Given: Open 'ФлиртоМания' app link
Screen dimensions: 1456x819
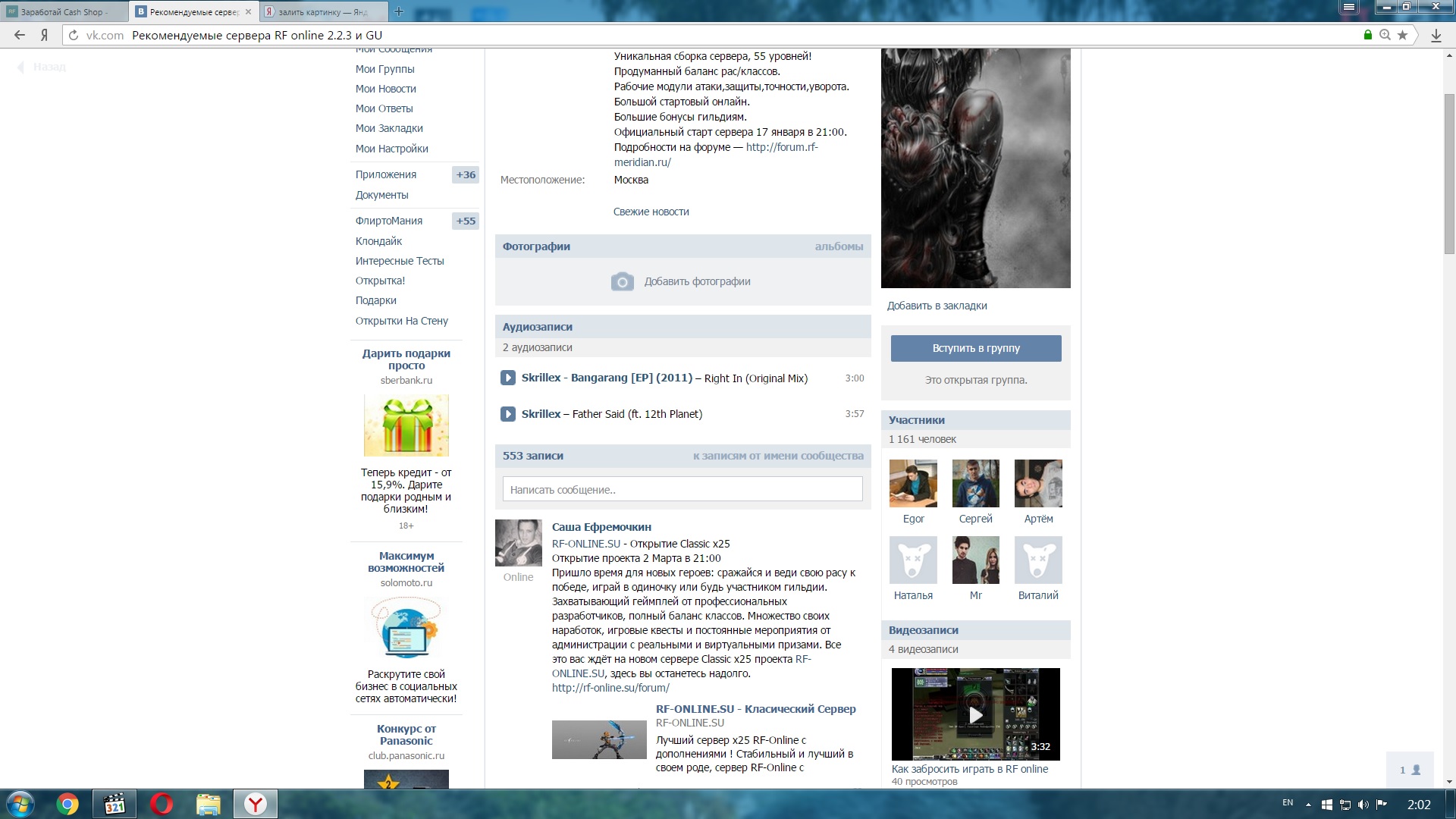Looking at the screenshot, I should [388, 221].
